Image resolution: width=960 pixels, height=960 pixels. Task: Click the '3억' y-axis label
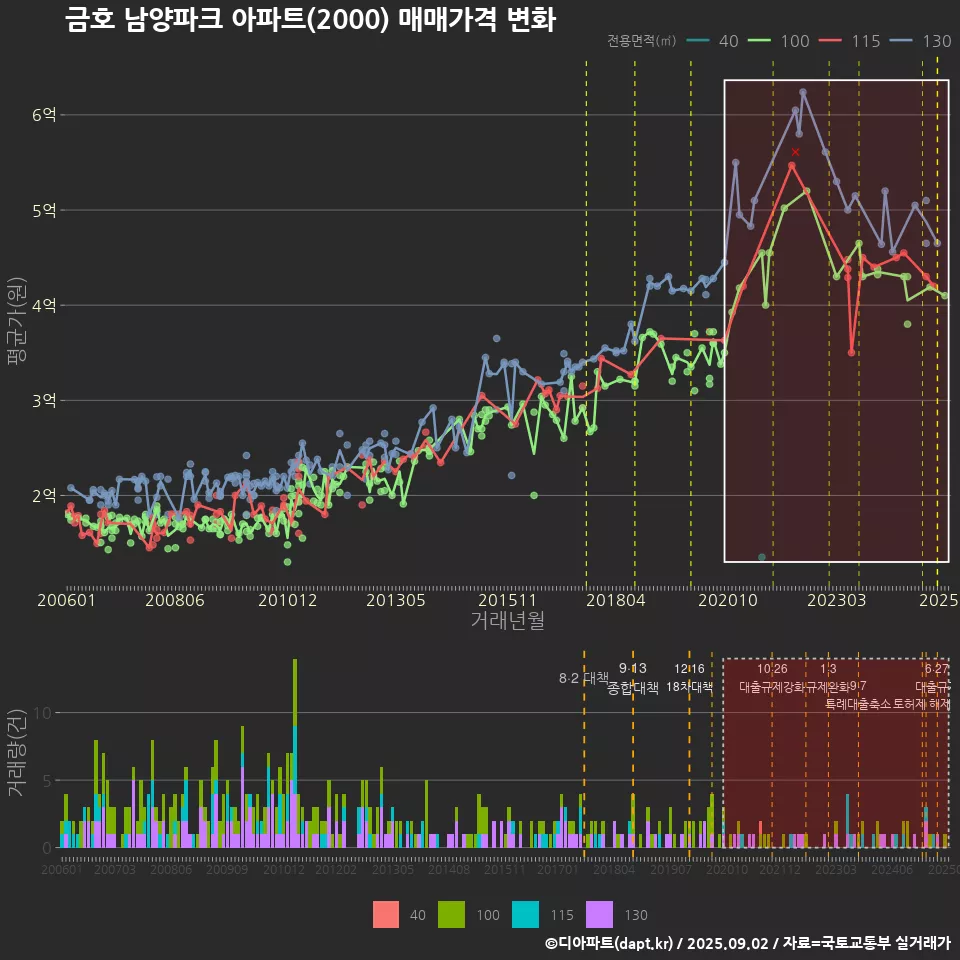click(x=44, y=400)
